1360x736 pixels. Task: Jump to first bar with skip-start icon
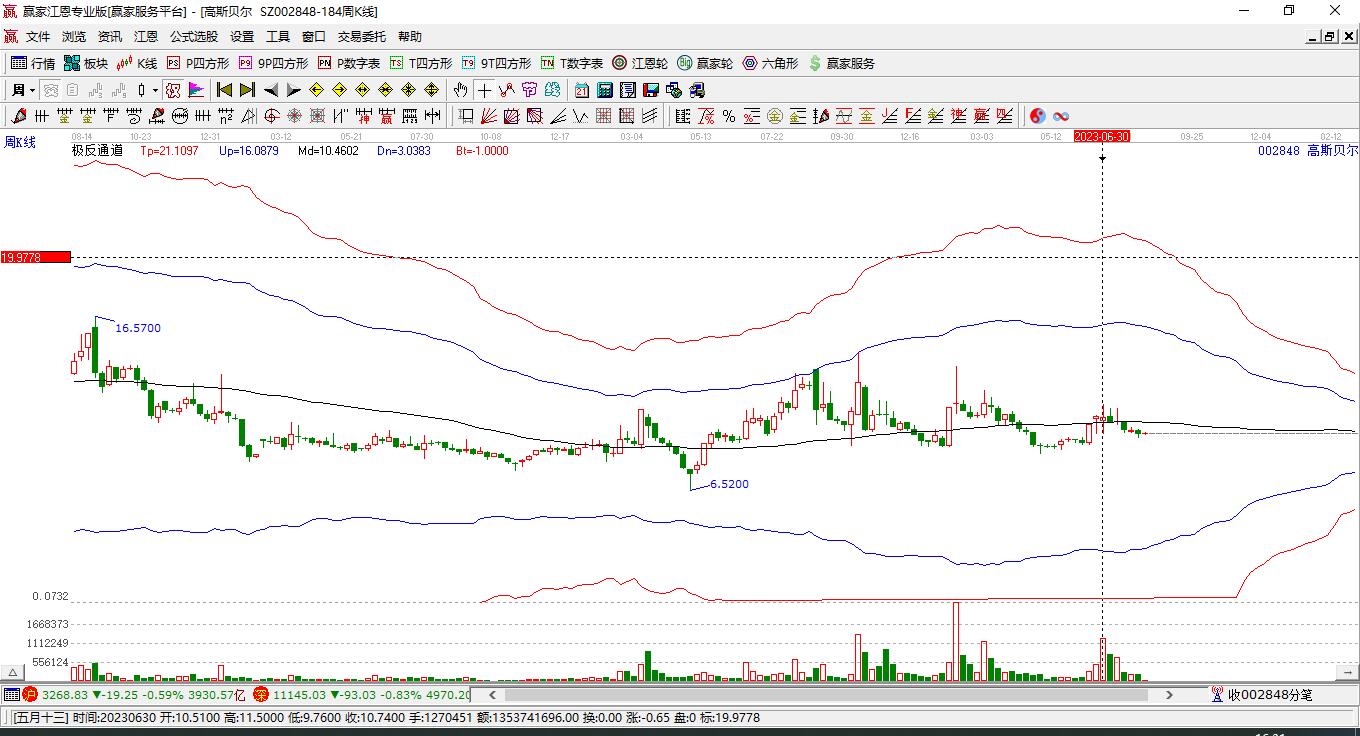tap(225, 90)
